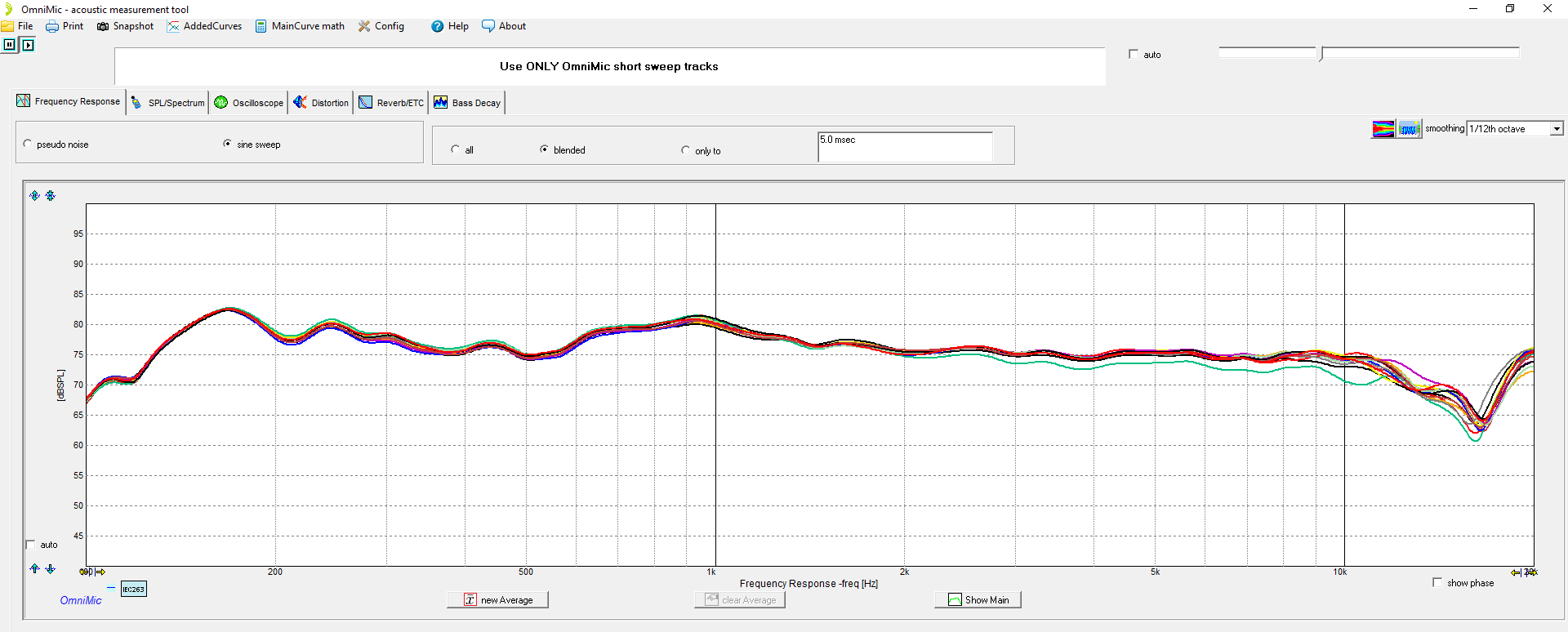
Task: Open the smoothing octave dropdown
Action: tap(1557, 129)
